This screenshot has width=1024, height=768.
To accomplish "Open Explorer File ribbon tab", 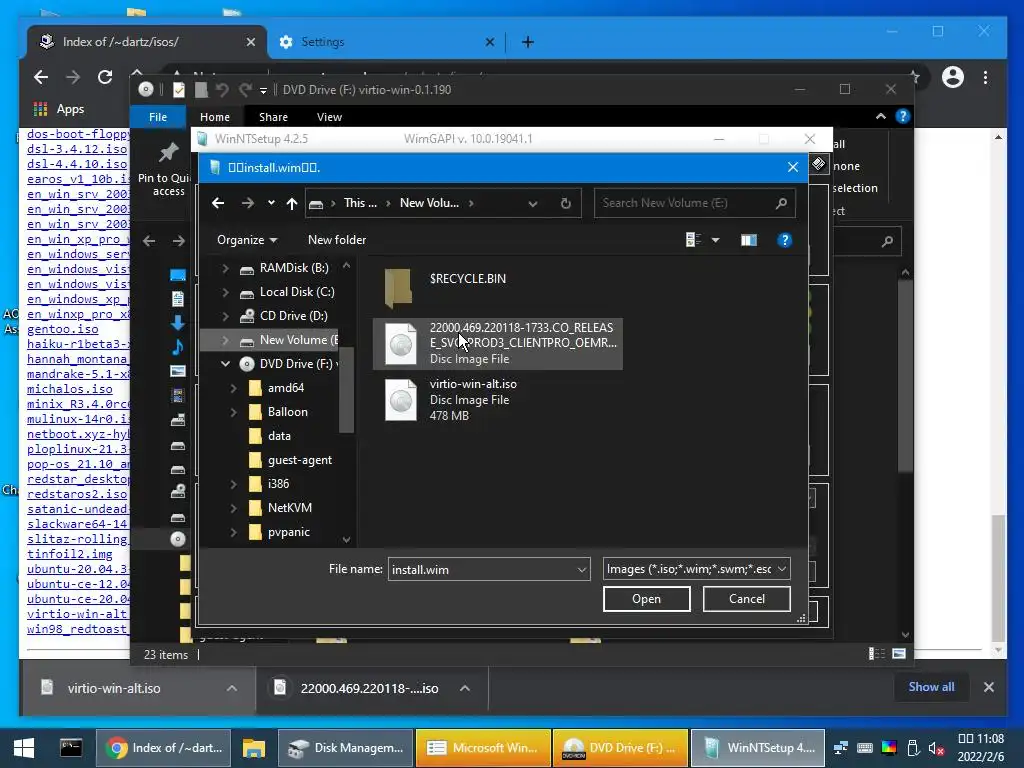I will pos(158,117).
